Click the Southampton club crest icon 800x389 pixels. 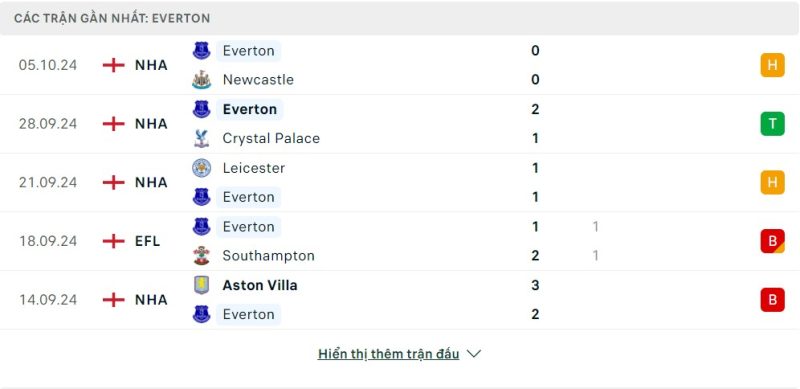[202, 255]
